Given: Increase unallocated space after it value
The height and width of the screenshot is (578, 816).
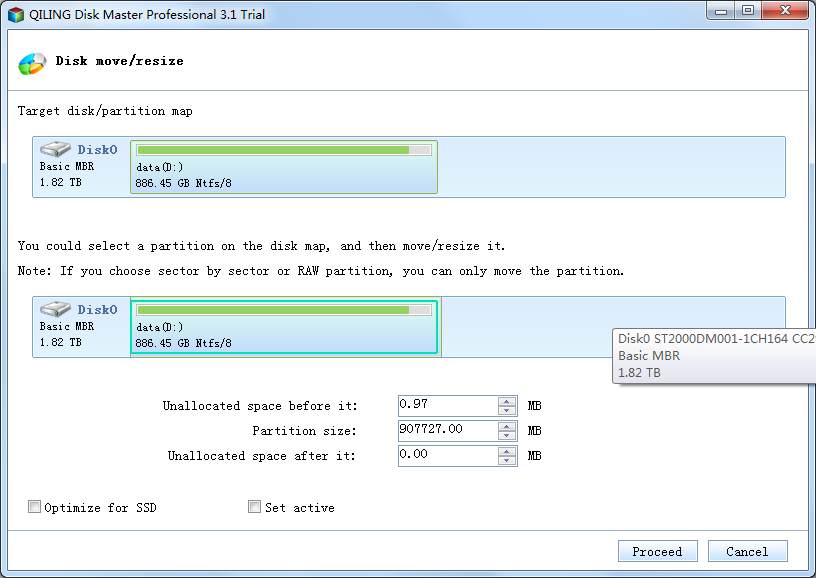Looking at the screenshot, I should tap(507, 451).
